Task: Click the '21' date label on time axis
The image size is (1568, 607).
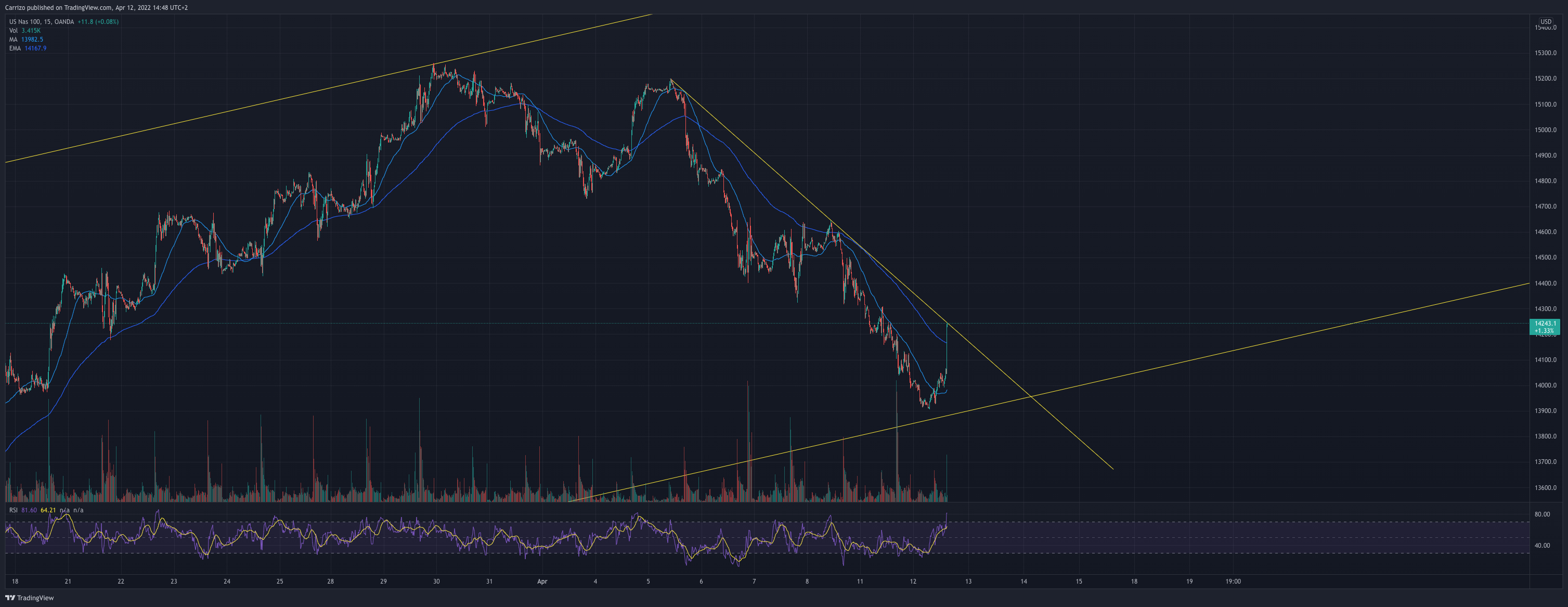Action: pos(68,582)
